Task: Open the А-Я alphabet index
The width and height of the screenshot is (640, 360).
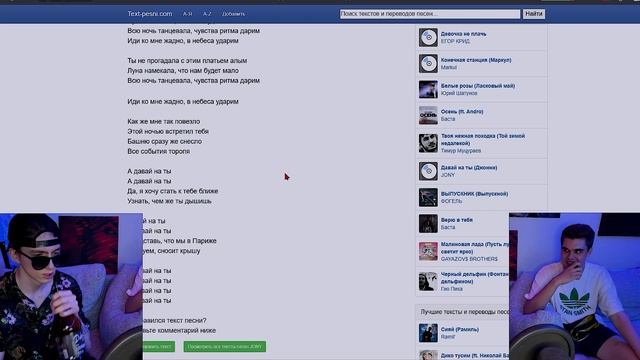Action: pyautogui.click(x=187, y=14)
